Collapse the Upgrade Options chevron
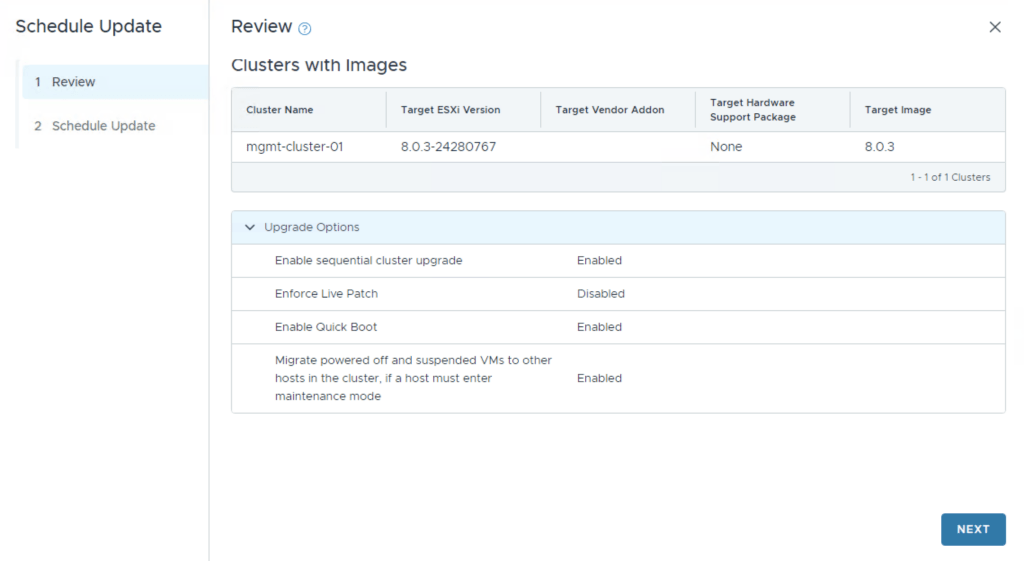 tap(250, 228)
